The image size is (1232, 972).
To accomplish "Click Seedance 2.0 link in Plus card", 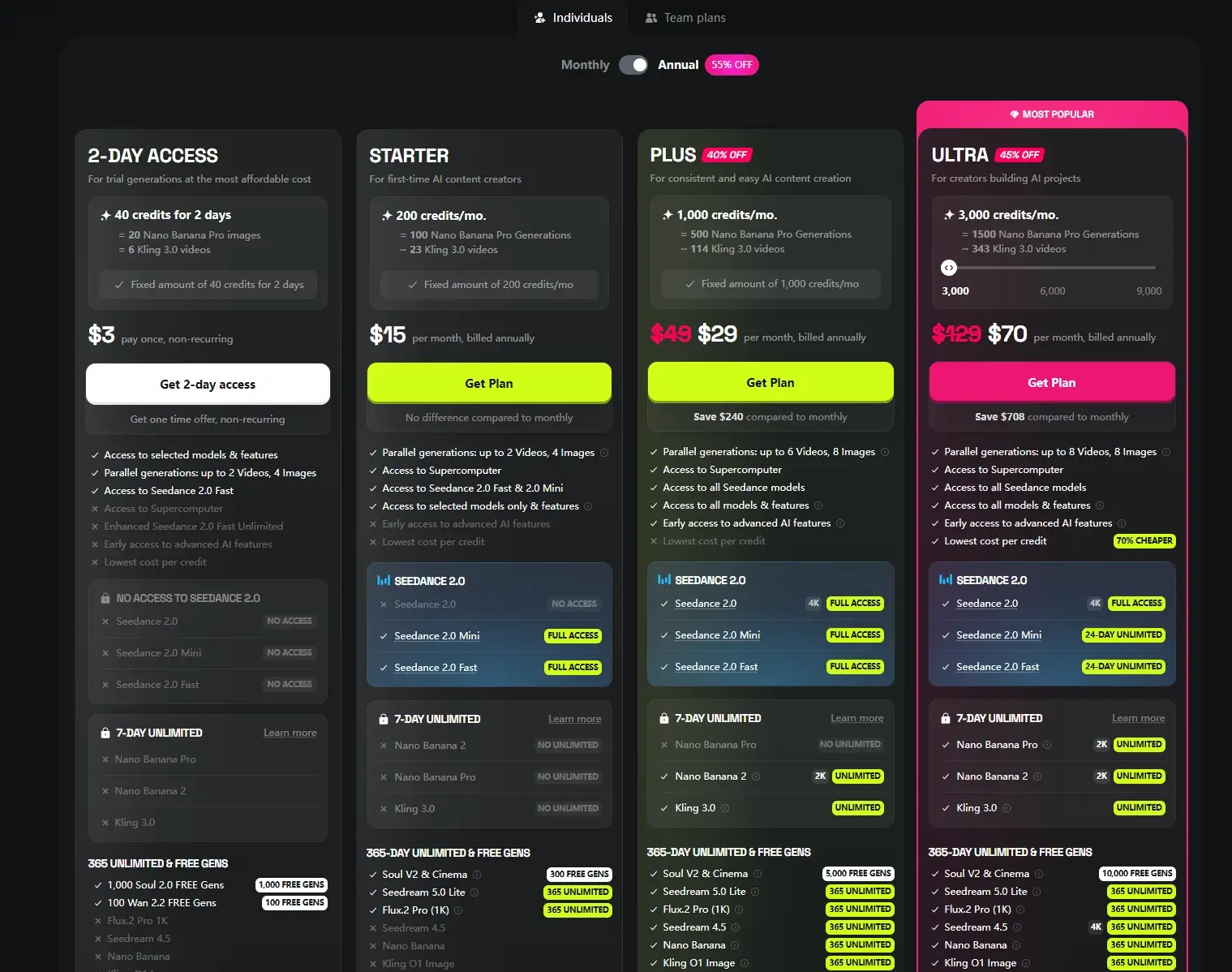I will coord(706,604).
